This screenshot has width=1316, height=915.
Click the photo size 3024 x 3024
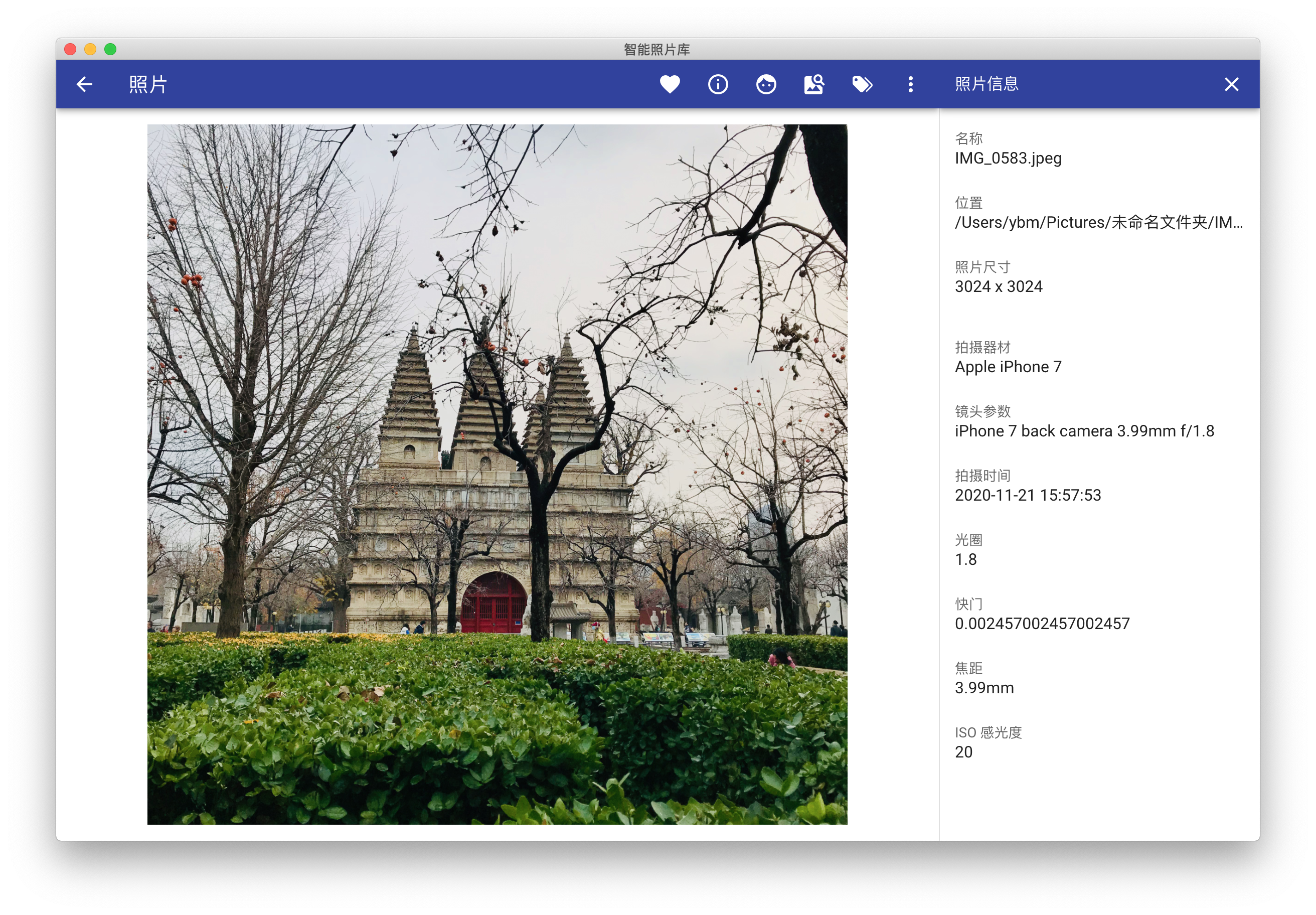coord(998,286)
